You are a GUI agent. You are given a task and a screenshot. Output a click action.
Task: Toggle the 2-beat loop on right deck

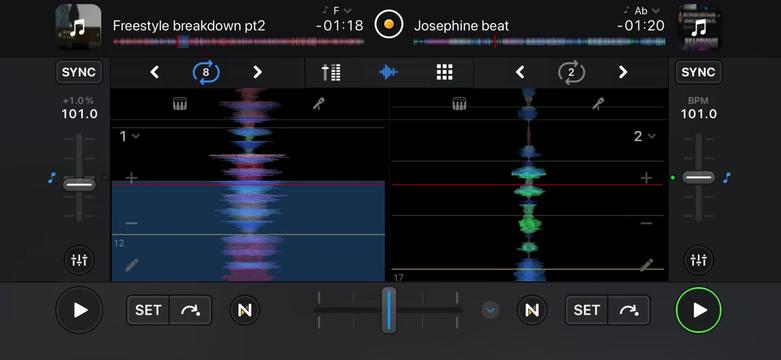[x=571, y=73]
